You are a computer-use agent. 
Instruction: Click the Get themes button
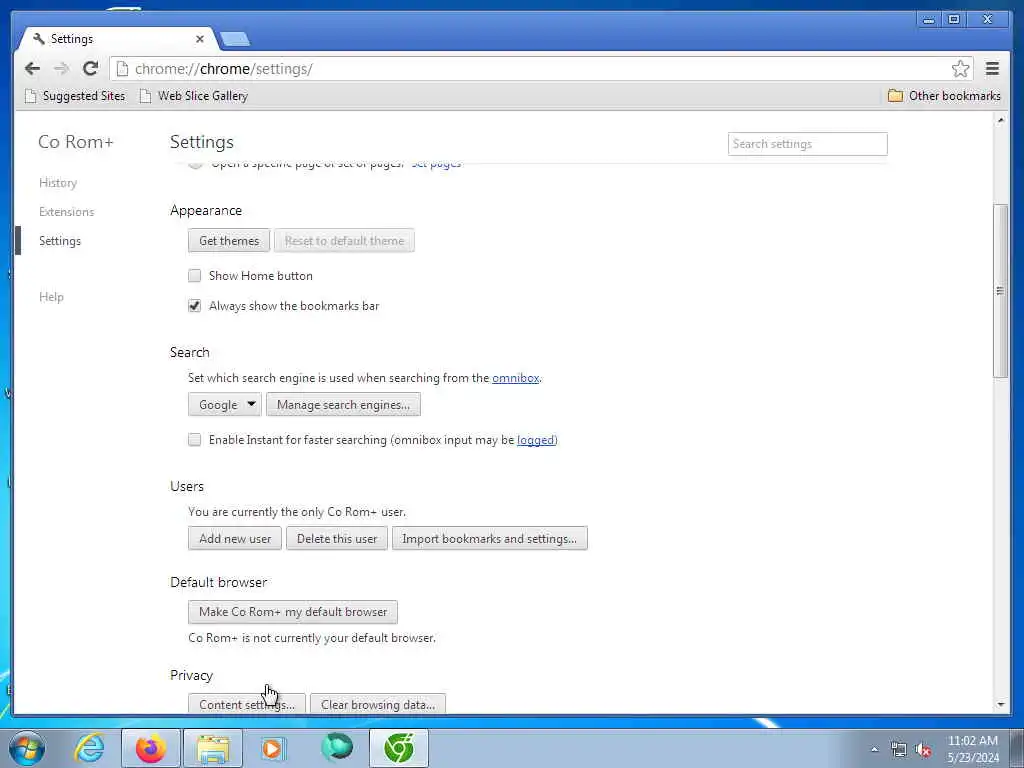pos(229,241)
